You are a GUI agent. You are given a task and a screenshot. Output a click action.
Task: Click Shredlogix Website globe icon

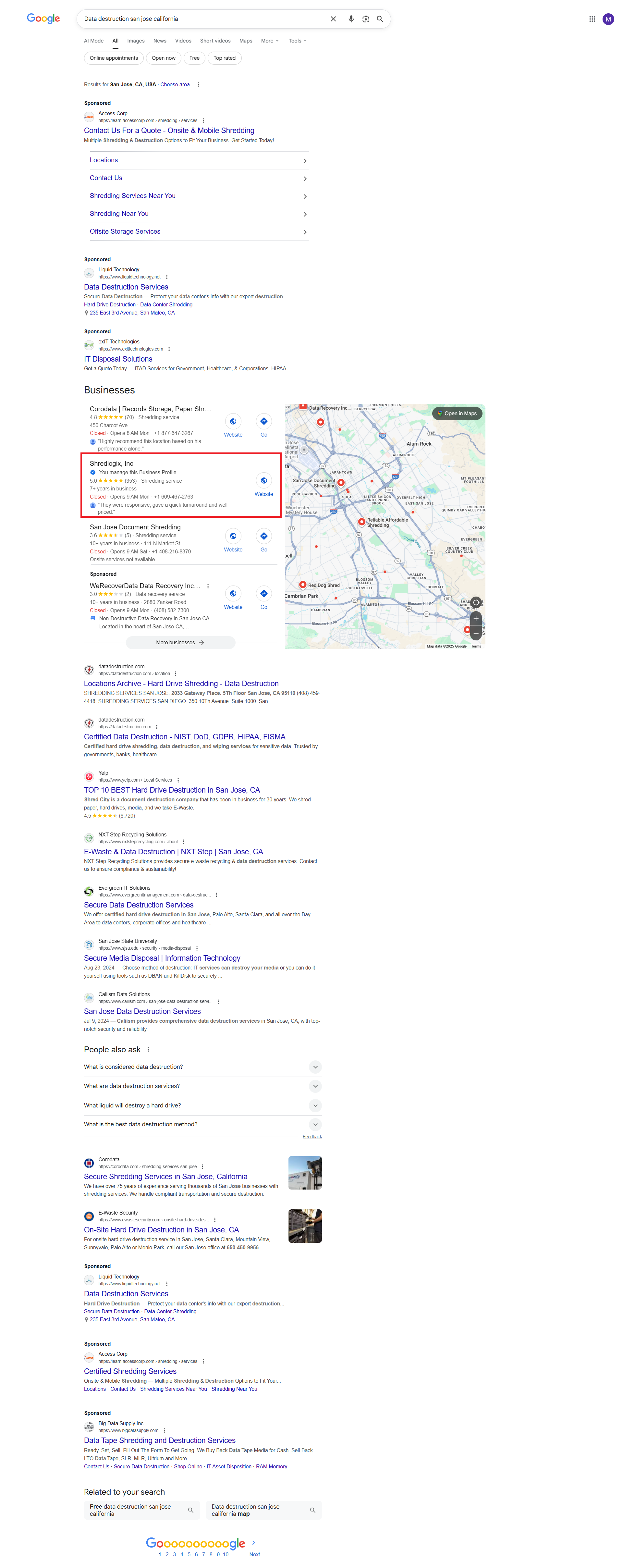point(263,480)
